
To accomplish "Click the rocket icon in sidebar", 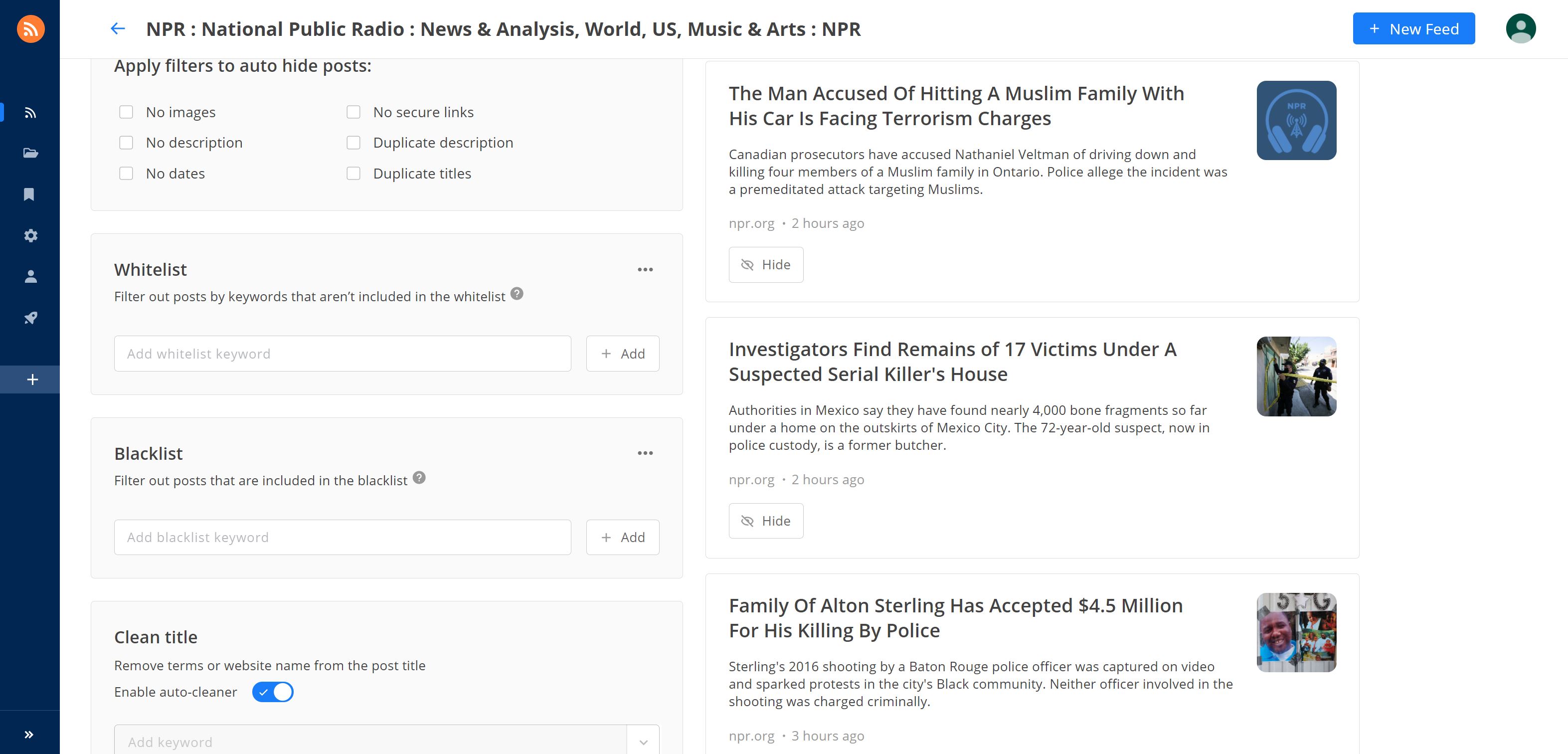I will click(30, 317).
